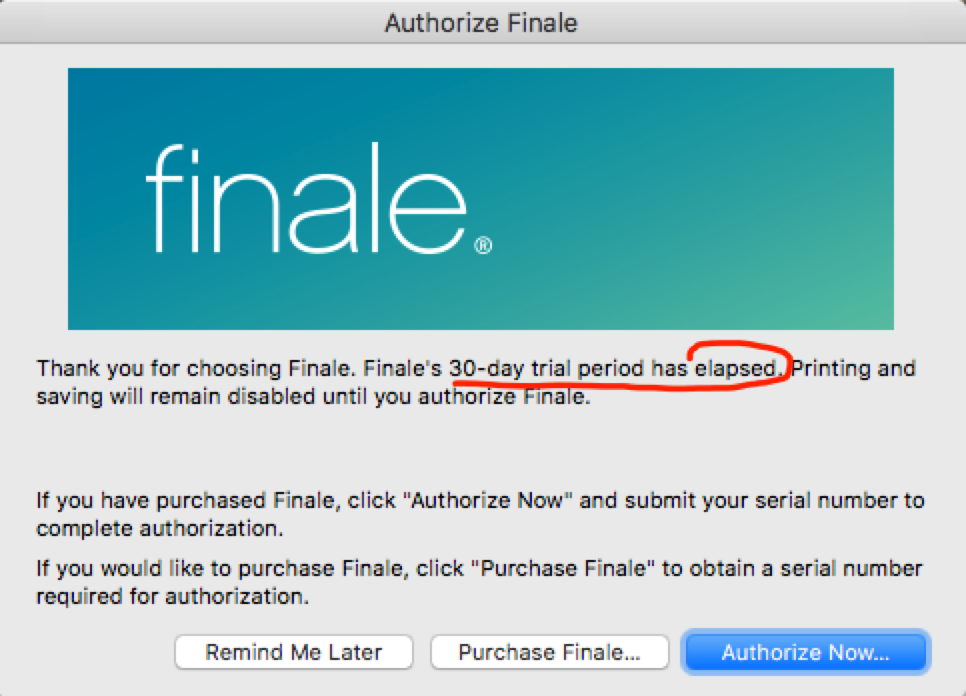Click the Authorize Now... button
966x696 pixels.
805,652
